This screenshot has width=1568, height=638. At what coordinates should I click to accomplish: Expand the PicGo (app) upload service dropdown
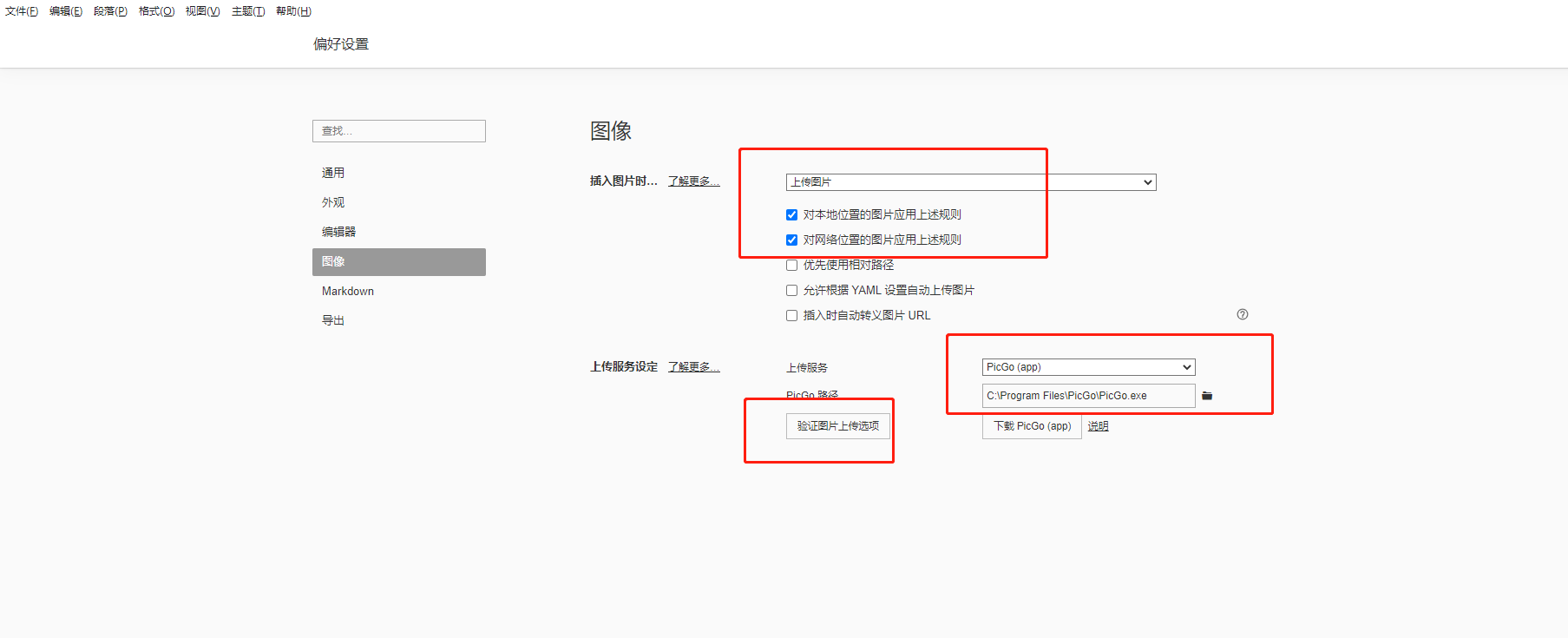[1088, 367]
